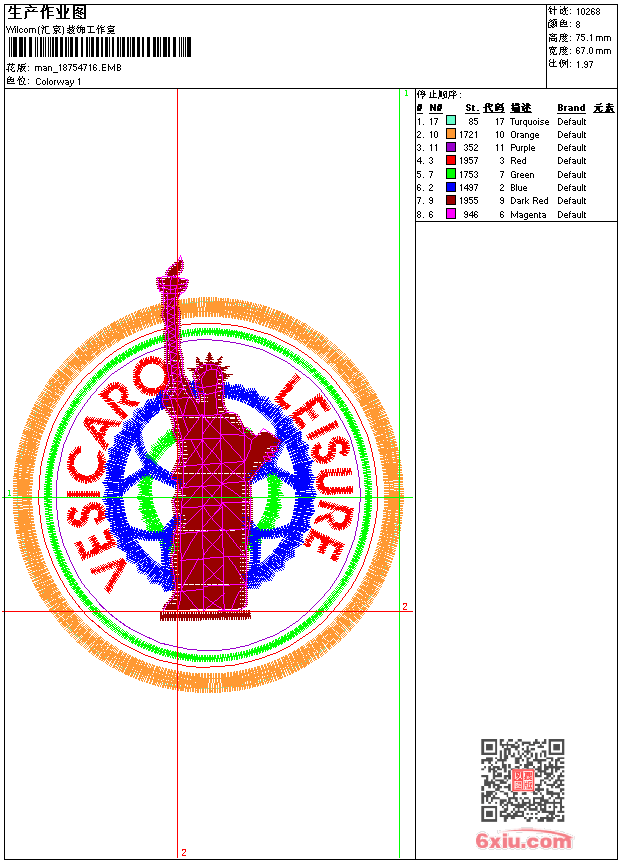Image resolution: width=620 pixels, height=860 pixels.
Task: Click stitch count 85 in Turquoise row
Action: (473, 122)
